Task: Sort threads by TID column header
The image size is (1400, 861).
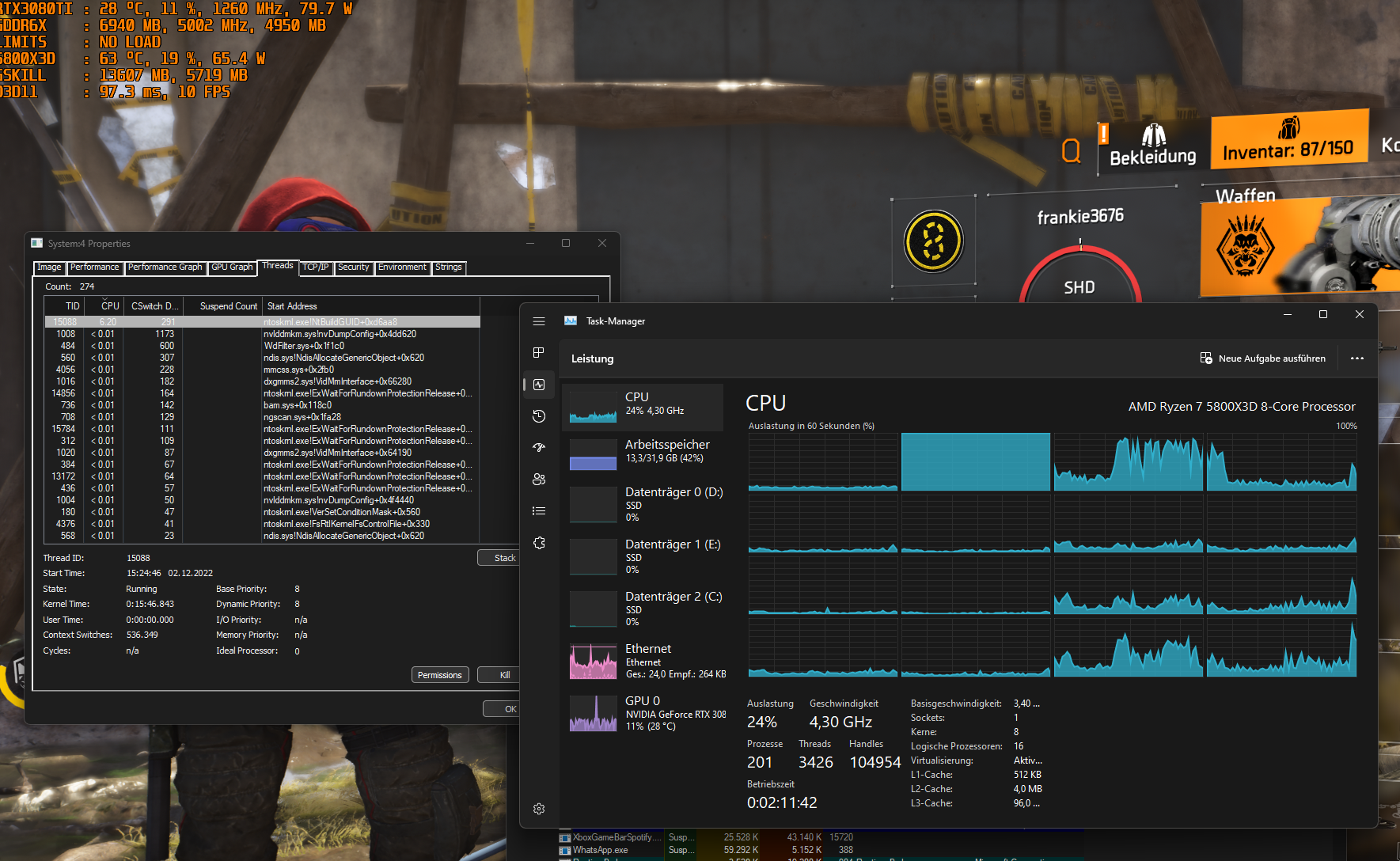Action: coord(63,306)
